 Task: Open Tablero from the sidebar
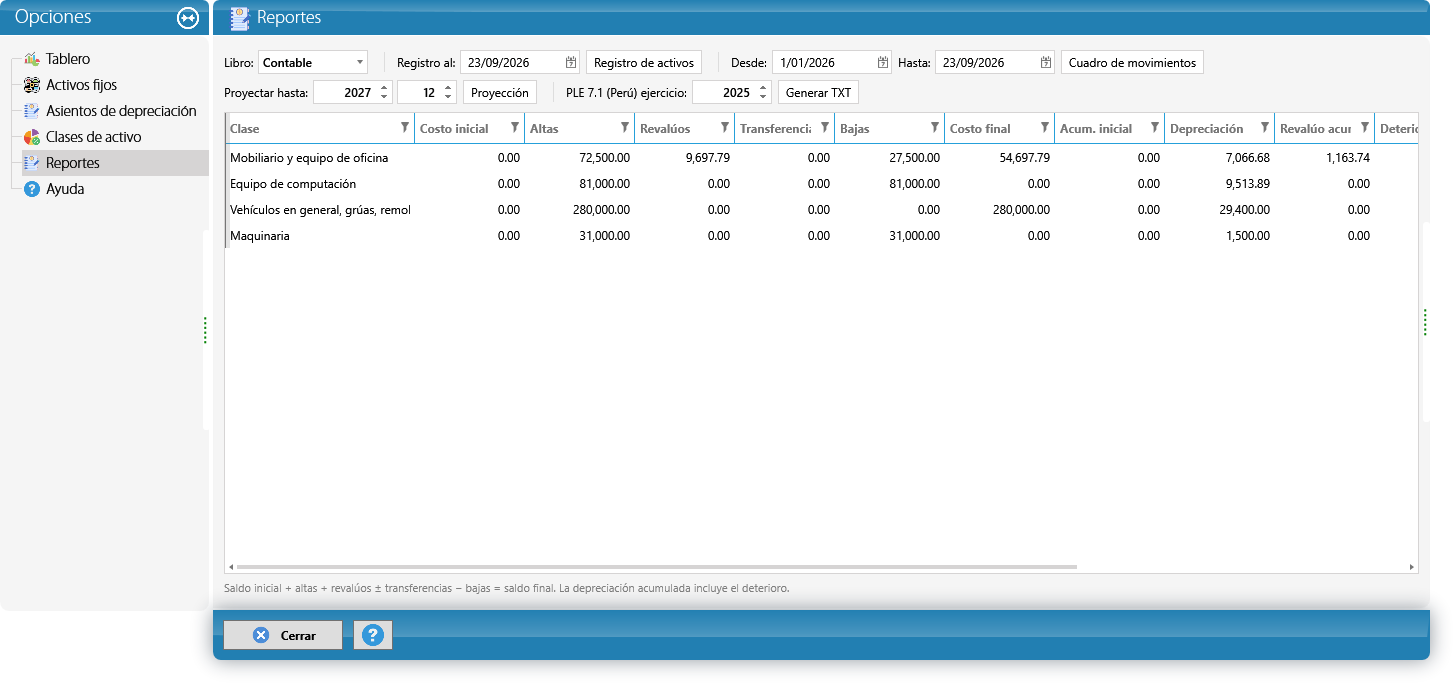(x=68, y=59)
